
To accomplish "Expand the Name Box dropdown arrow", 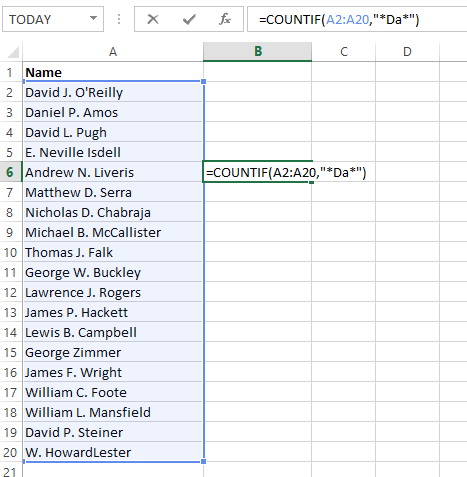I will [x=93, y=19].
